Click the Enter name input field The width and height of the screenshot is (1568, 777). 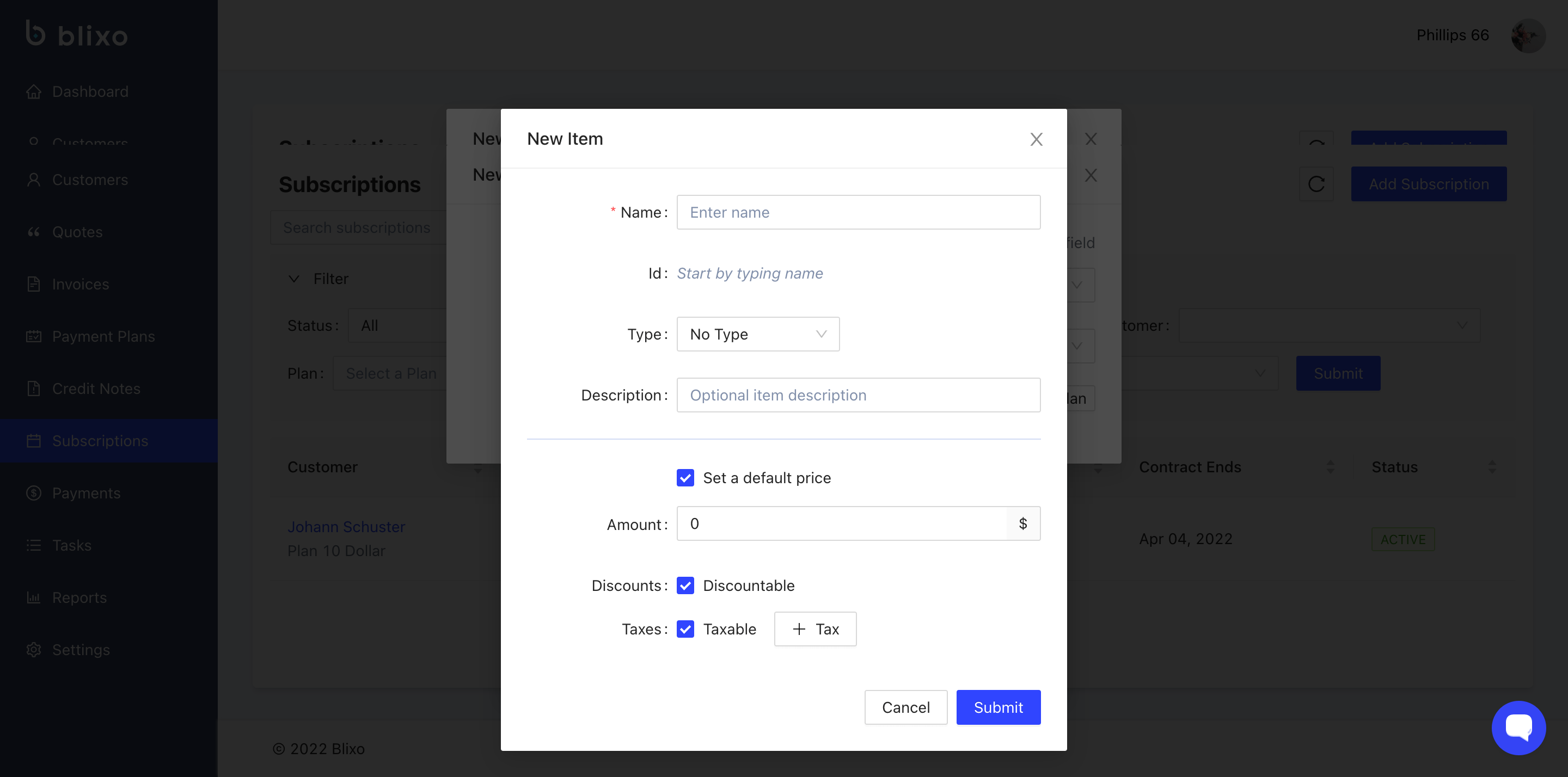pyautogui.click(x=858, y=212)
